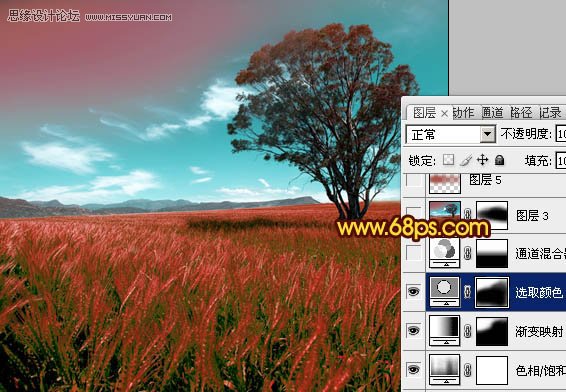566x392 pixels.
Task: Select the 渐变映射 layer name
Action: (539, 331)
